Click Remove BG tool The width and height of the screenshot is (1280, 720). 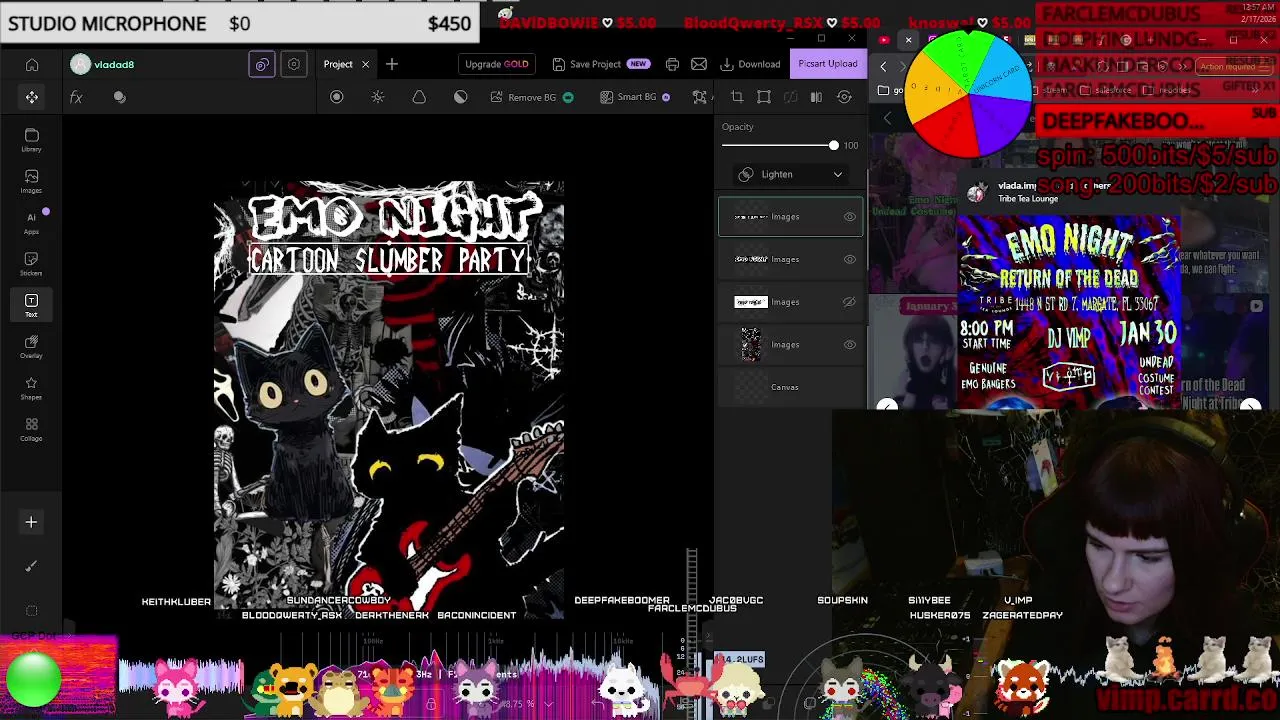(x=531, y=97)
